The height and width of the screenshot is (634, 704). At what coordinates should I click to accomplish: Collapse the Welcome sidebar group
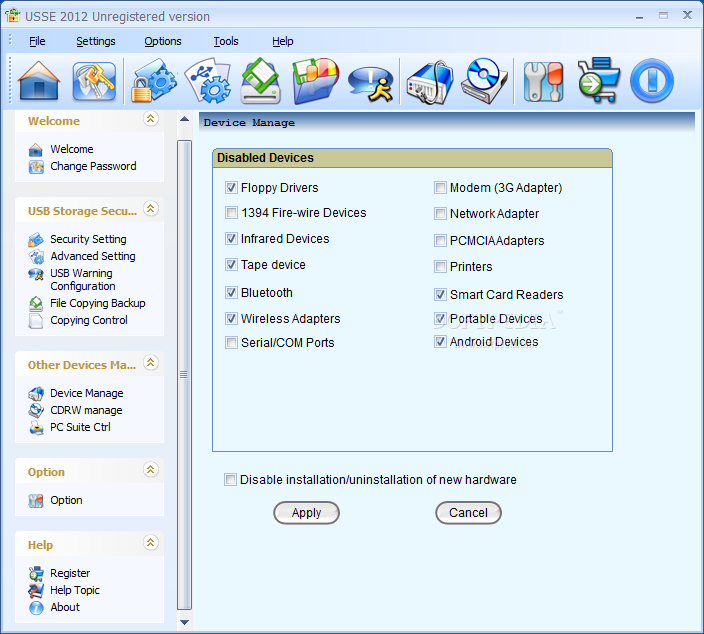pos(151,119)
